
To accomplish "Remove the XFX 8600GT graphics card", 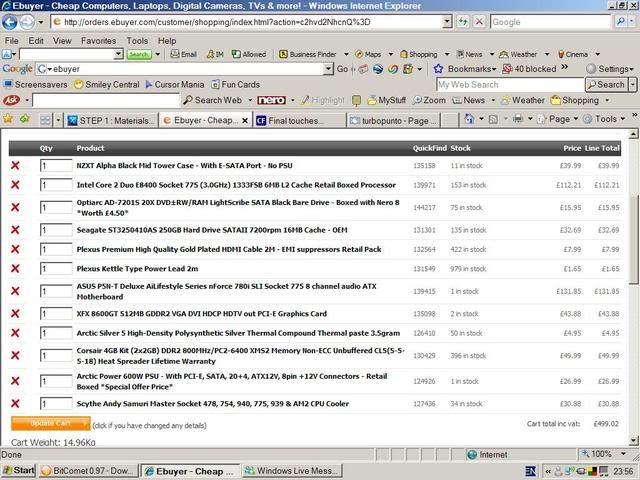I will pyautogui.click(x=15, y=313).
